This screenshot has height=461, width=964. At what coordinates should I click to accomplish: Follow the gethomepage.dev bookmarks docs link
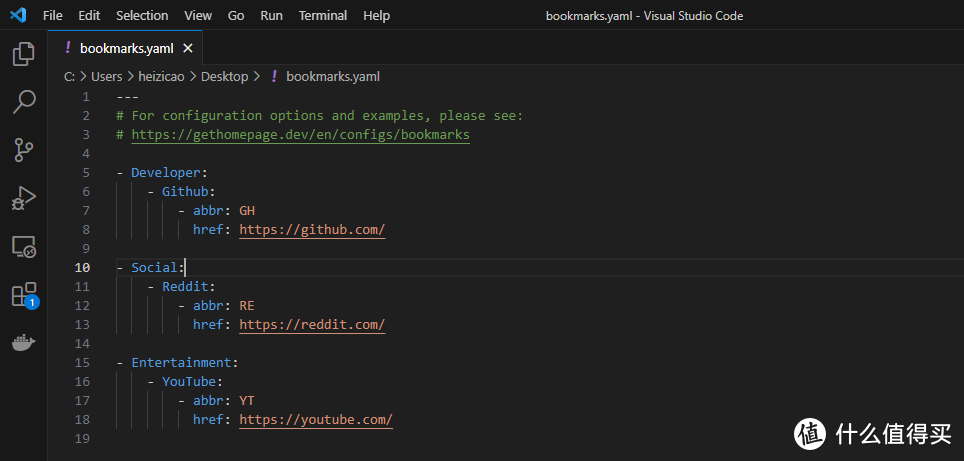300,135
